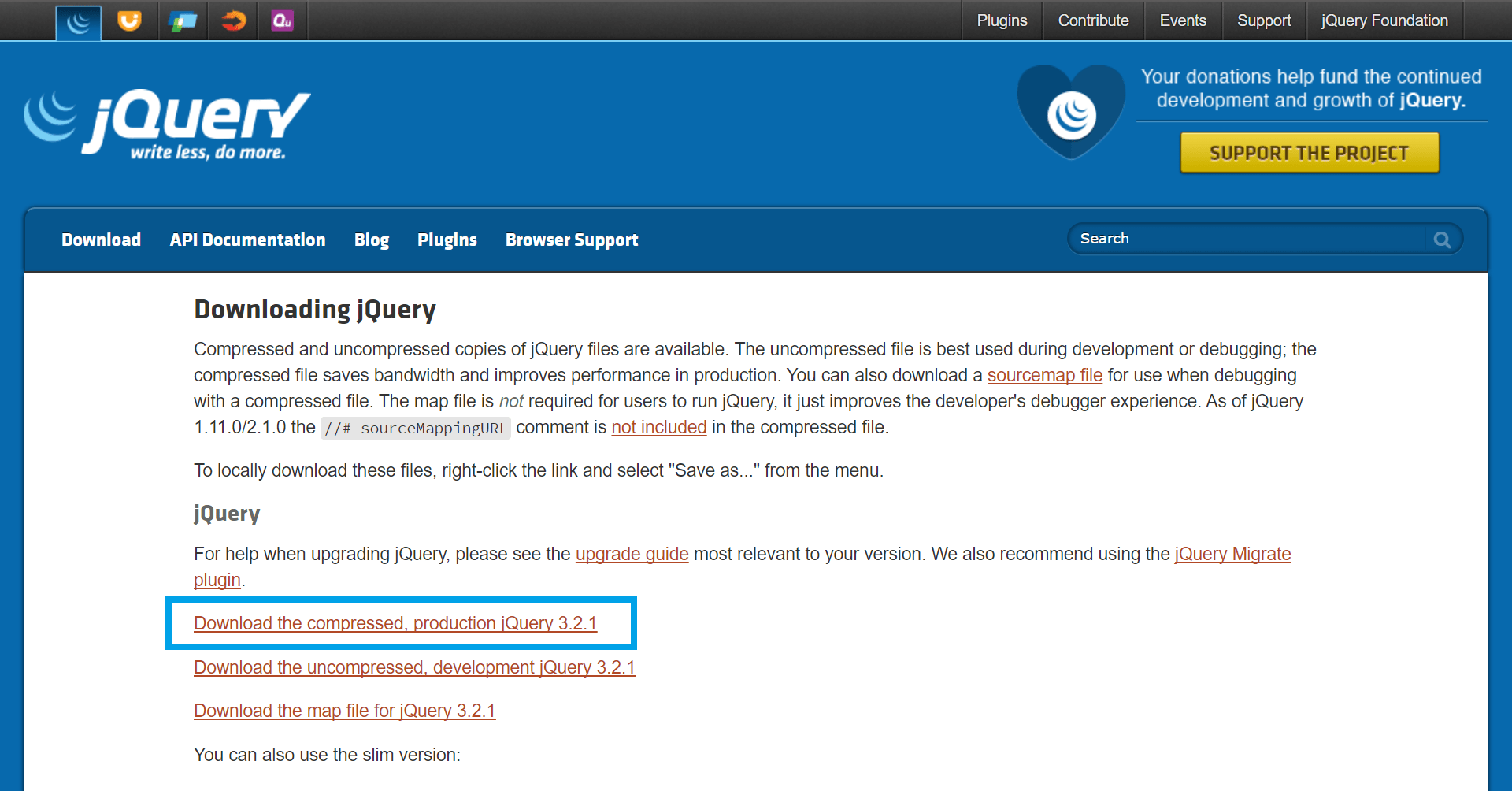This screenshot has width=1512, height=791.
Task: Click the search magnifier icon
Action: [1442, 240]
